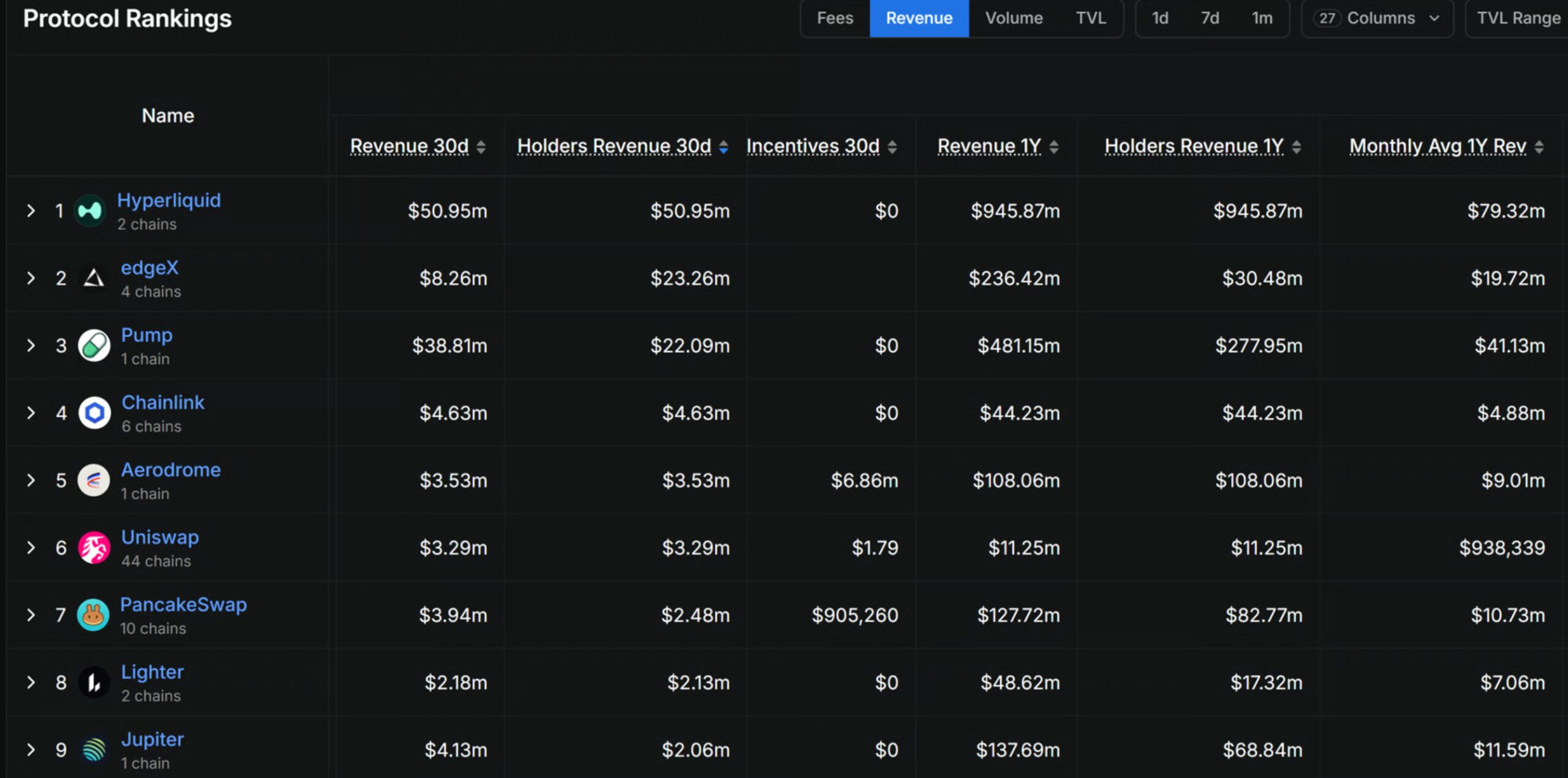
Task: Expand the Chainlink row
Action: (31, 413)
